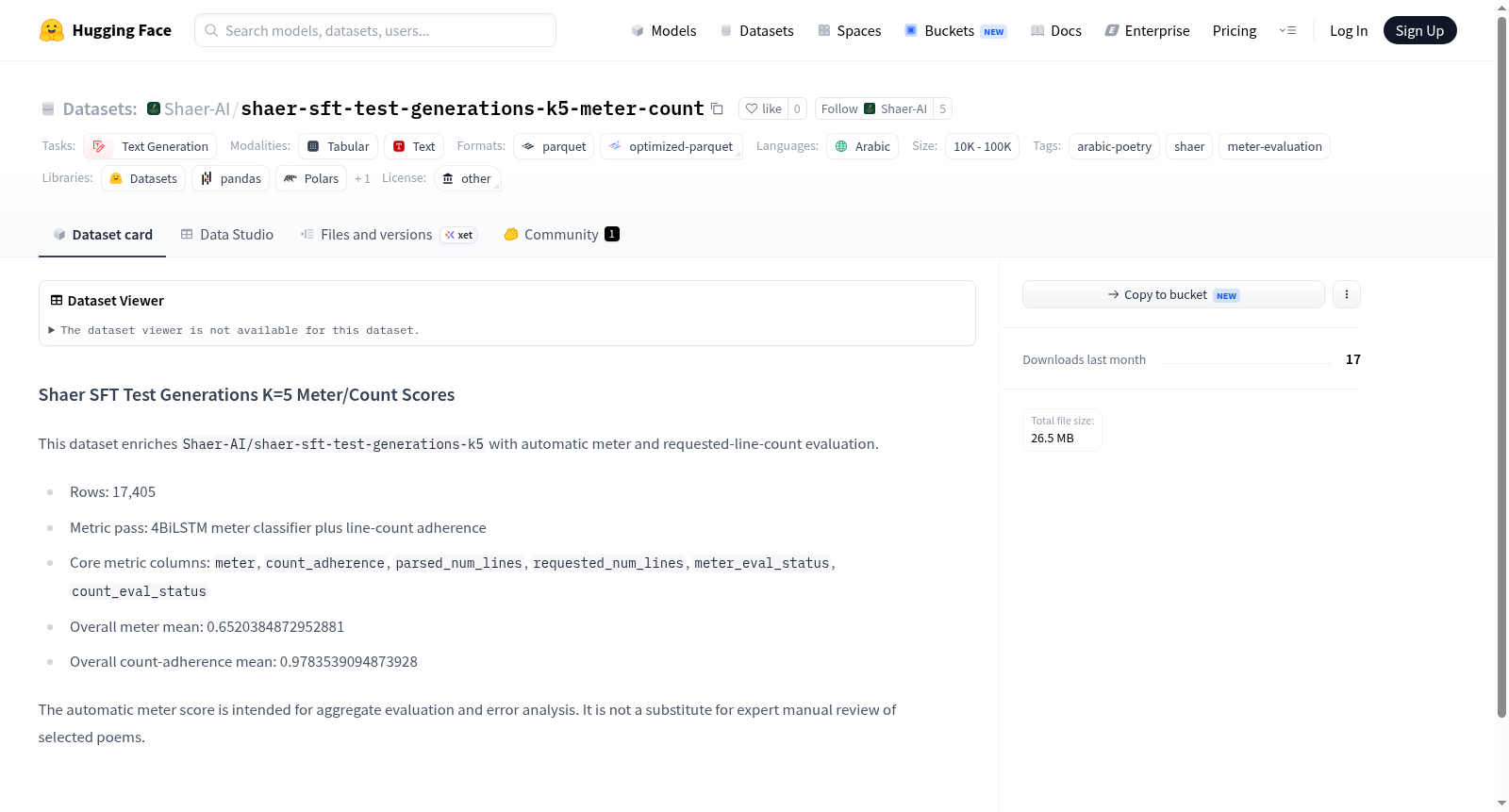Open the Pricing page link
The height and width of the screenshot is (812, 1509).
[1235, 30]
